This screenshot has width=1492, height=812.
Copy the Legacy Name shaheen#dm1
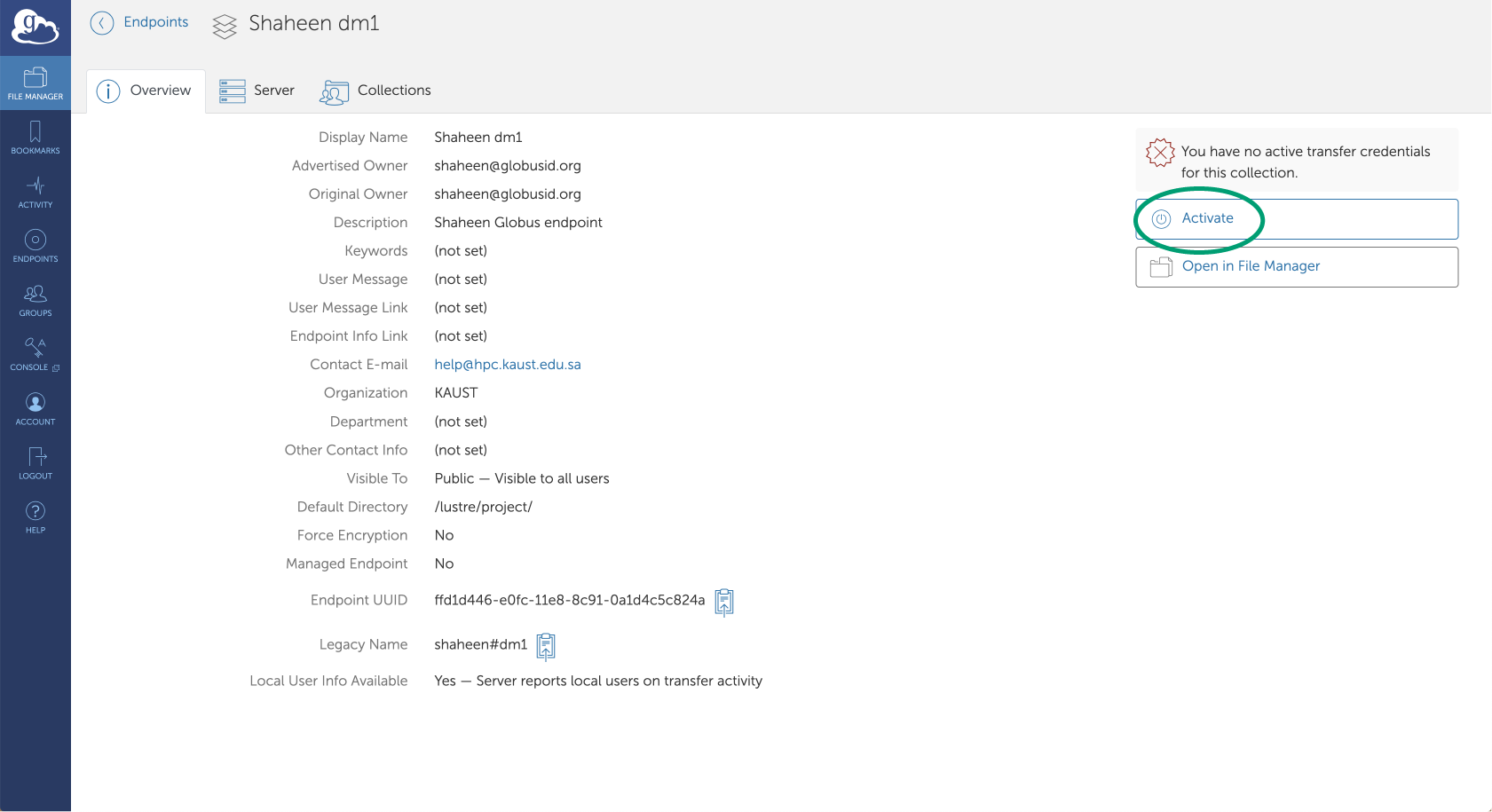point(546,646)
